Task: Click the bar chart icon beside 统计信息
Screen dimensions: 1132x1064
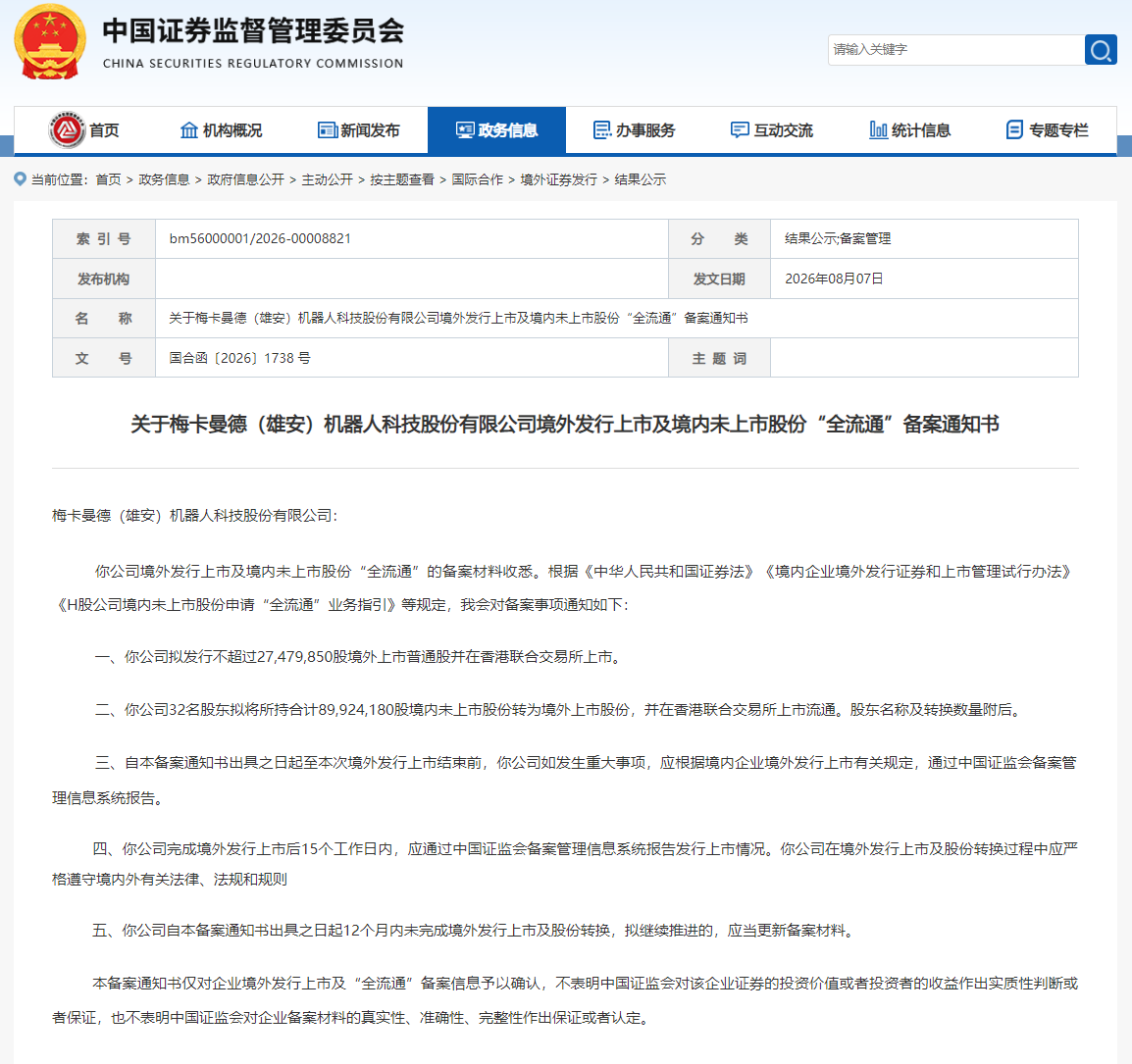Action: (878, 129)
